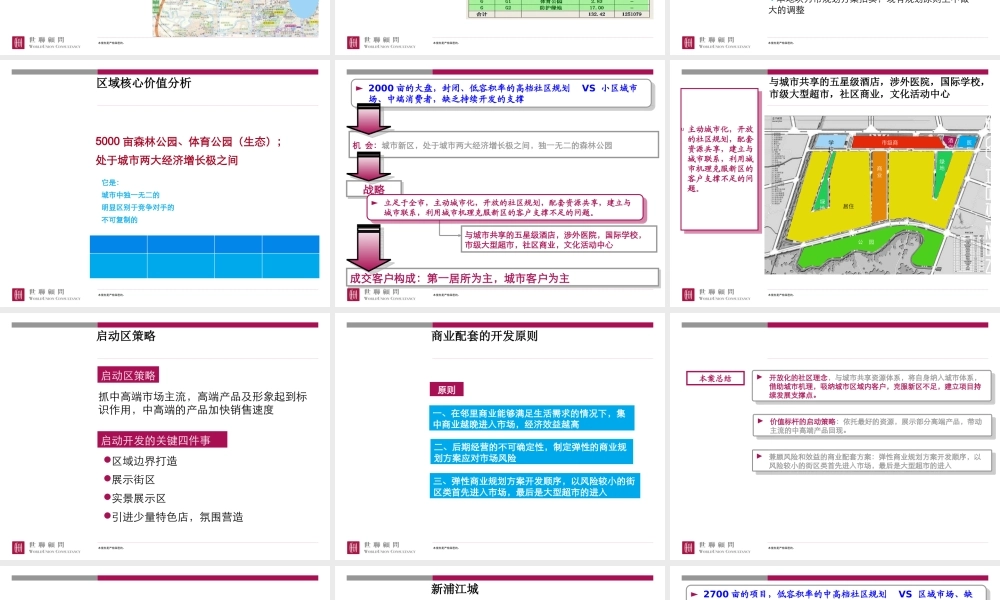Viewport: 1000px width, 600px height.
Task: Click the blue box 一、在邻里商业能够满足生活需求
Action: [532, 418]
